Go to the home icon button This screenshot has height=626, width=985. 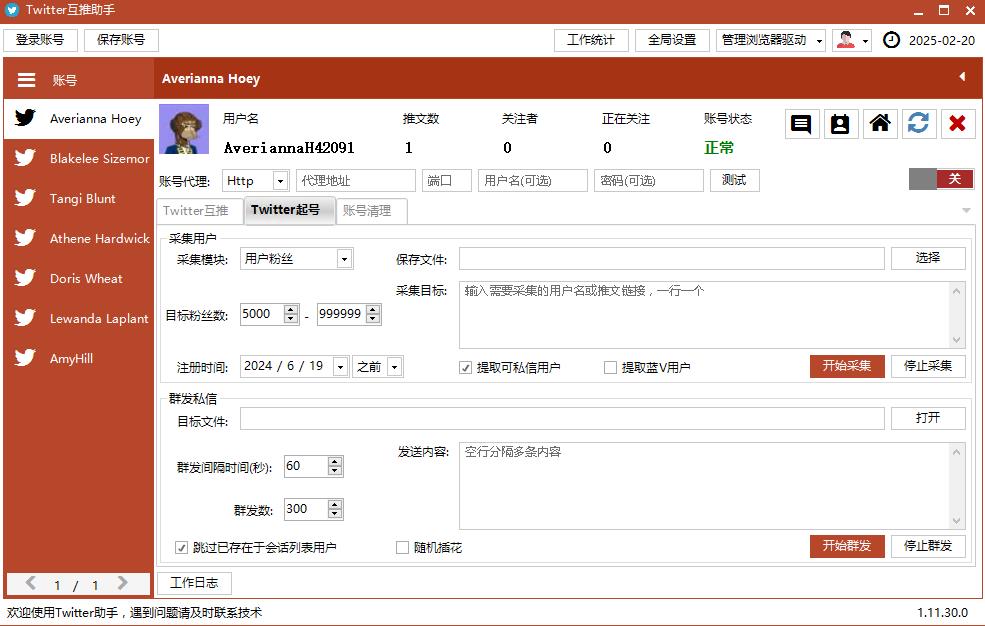click(x=879, y=124)
